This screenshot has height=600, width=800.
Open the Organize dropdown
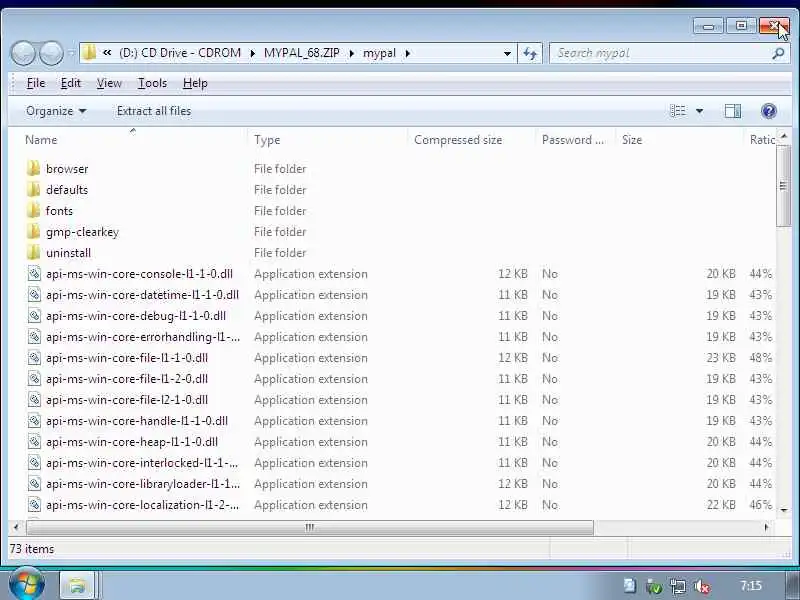pyautogui.click(x=56, y=111)
